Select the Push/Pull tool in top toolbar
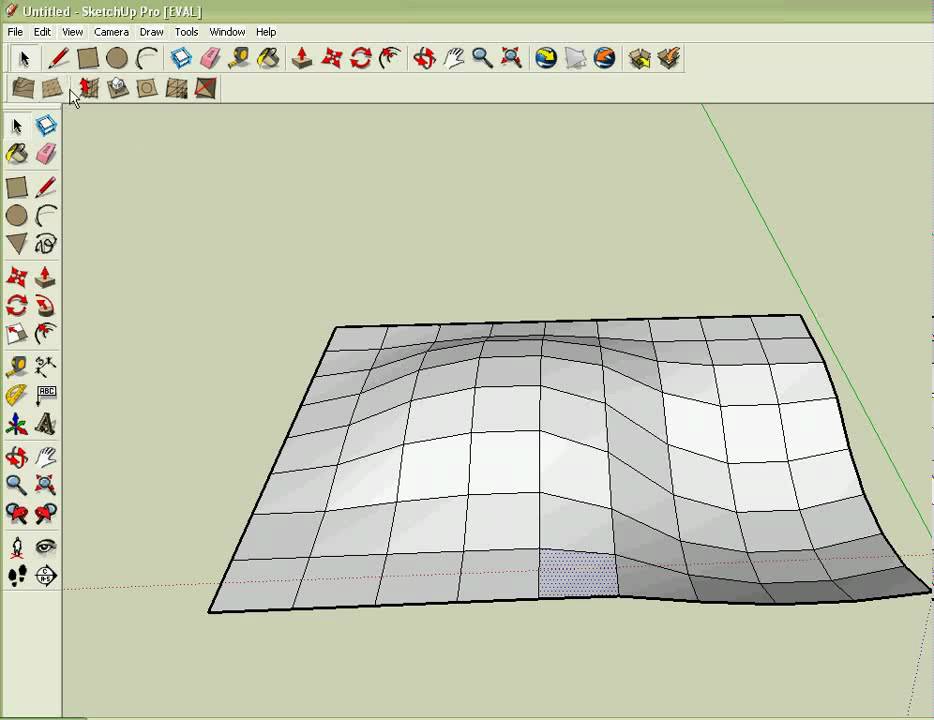 pos(302,58)
